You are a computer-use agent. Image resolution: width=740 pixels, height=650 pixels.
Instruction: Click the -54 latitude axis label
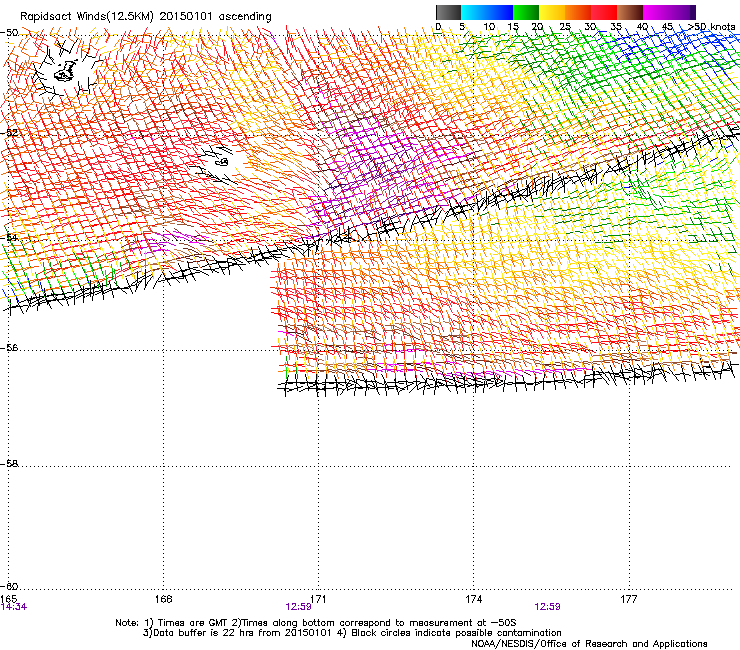pos(9,237)
